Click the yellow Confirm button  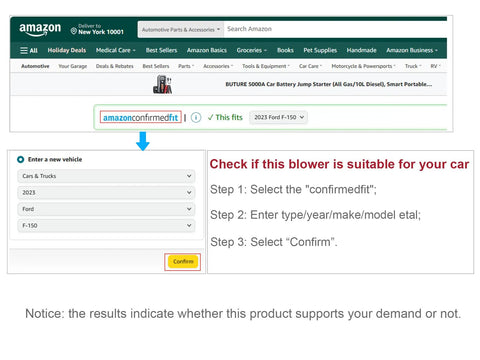[x=183, y=262]
